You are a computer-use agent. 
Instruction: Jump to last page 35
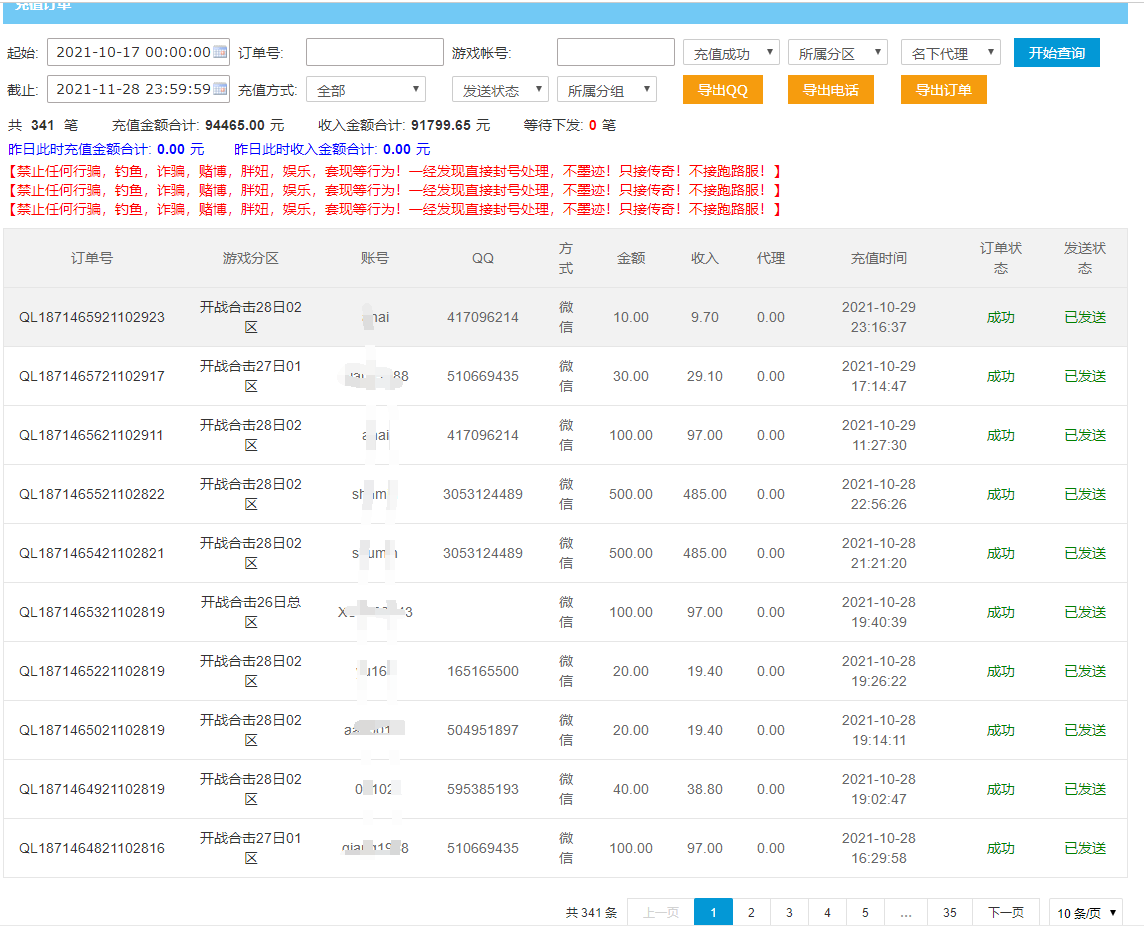tap(949, 912)
